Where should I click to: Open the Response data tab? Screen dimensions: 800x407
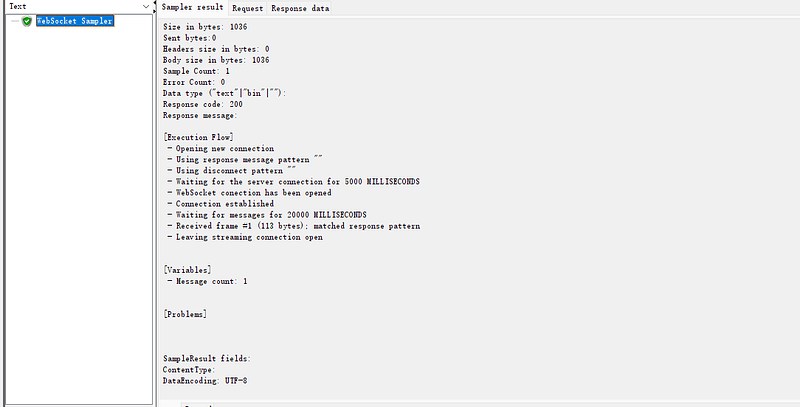[300, 8]
